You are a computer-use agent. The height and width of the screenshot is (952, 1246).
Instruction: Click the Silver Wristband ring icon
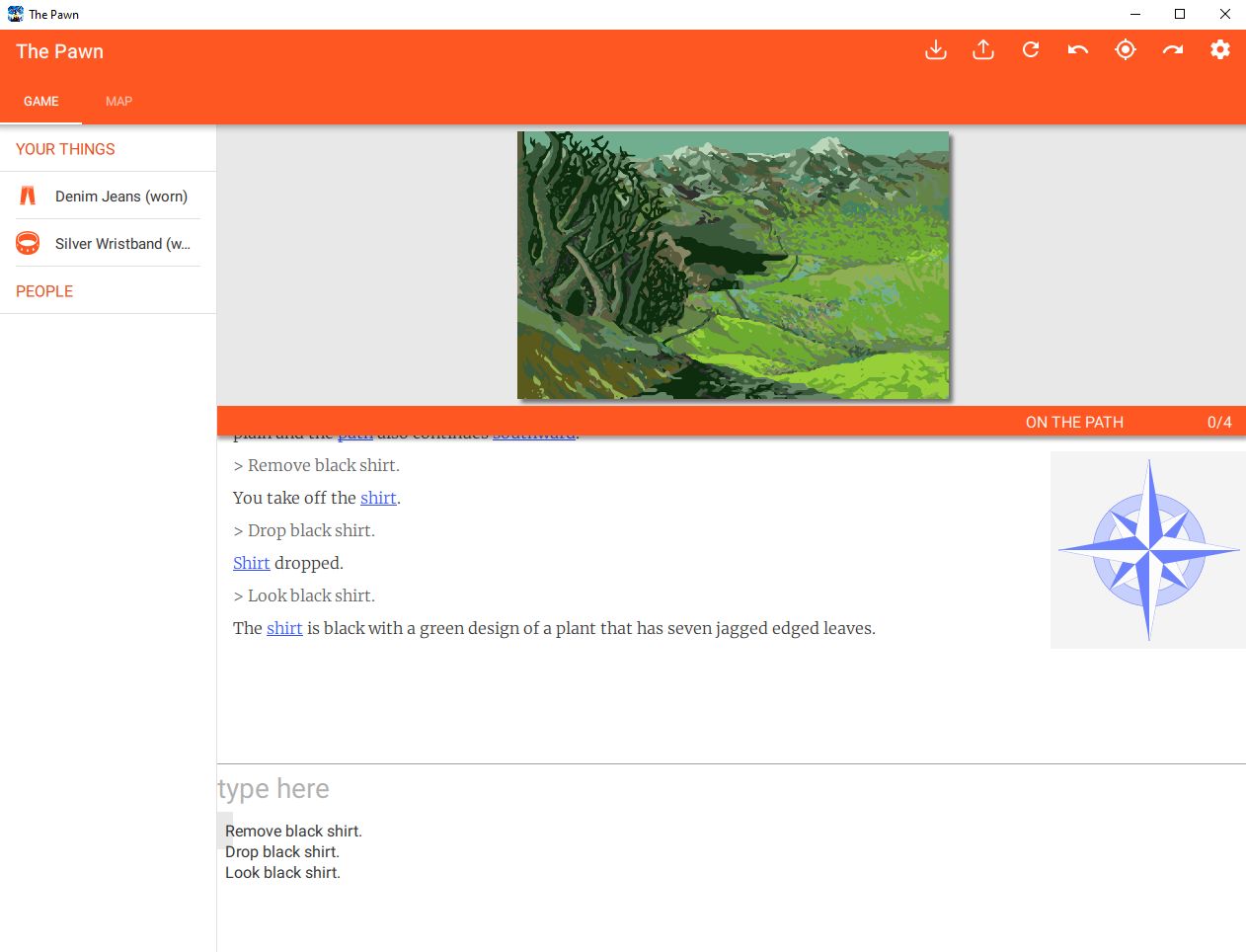(x=28, y=243)
